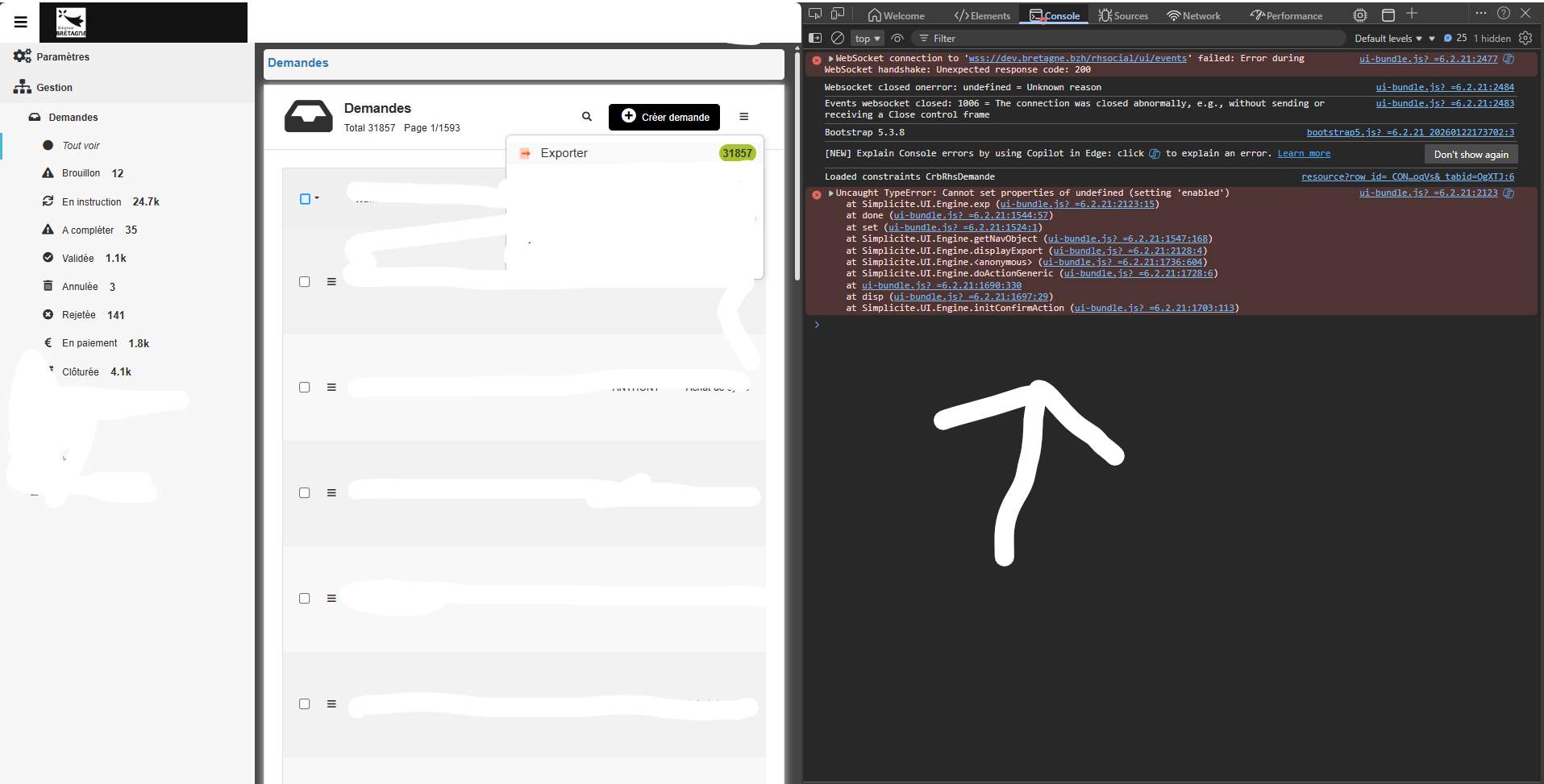Click the Créer demande button
1544x784 pixels.
[664, 117]
